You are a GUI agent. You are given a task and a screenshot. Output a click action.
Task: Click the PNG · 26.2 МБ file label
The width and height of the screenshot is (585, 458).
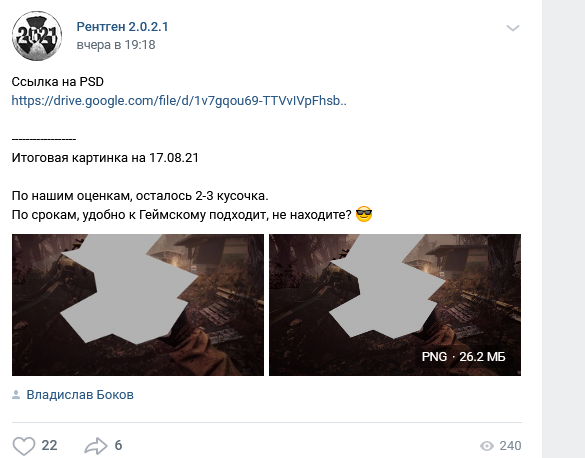[463, 357]
